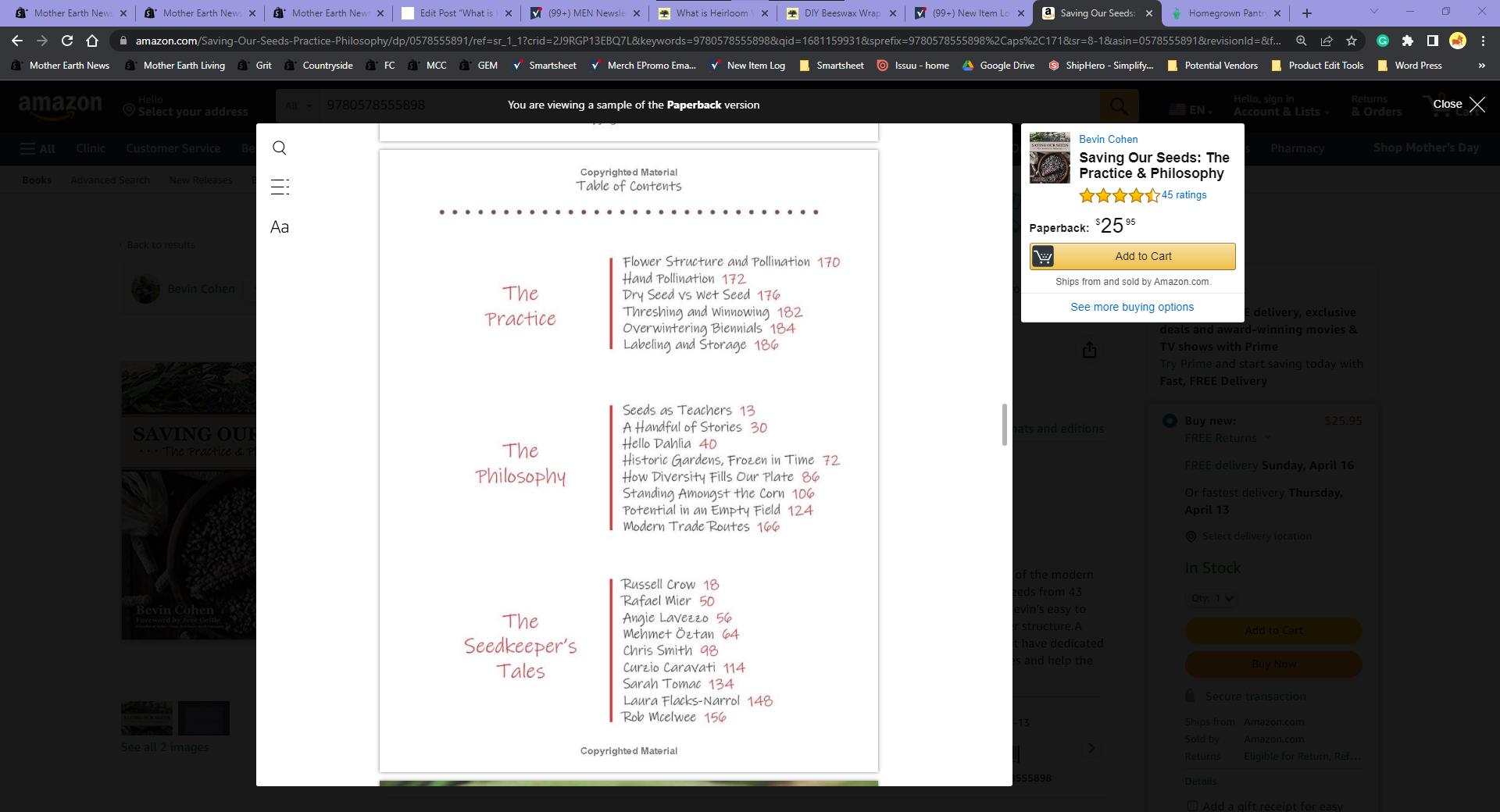Screen dimensions: 1500x812
Task: Open the Aa font settings
Action: [280, 227]
